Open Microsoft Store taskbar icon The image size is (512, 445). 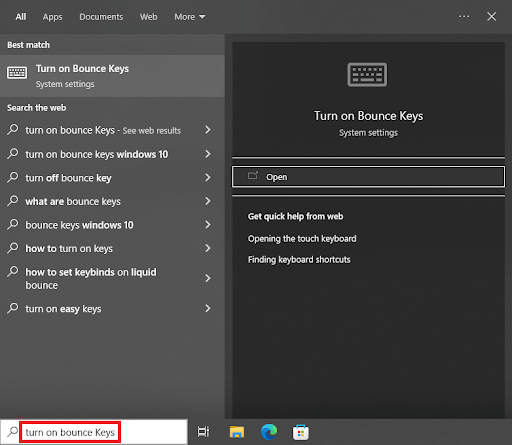[301, 432]
